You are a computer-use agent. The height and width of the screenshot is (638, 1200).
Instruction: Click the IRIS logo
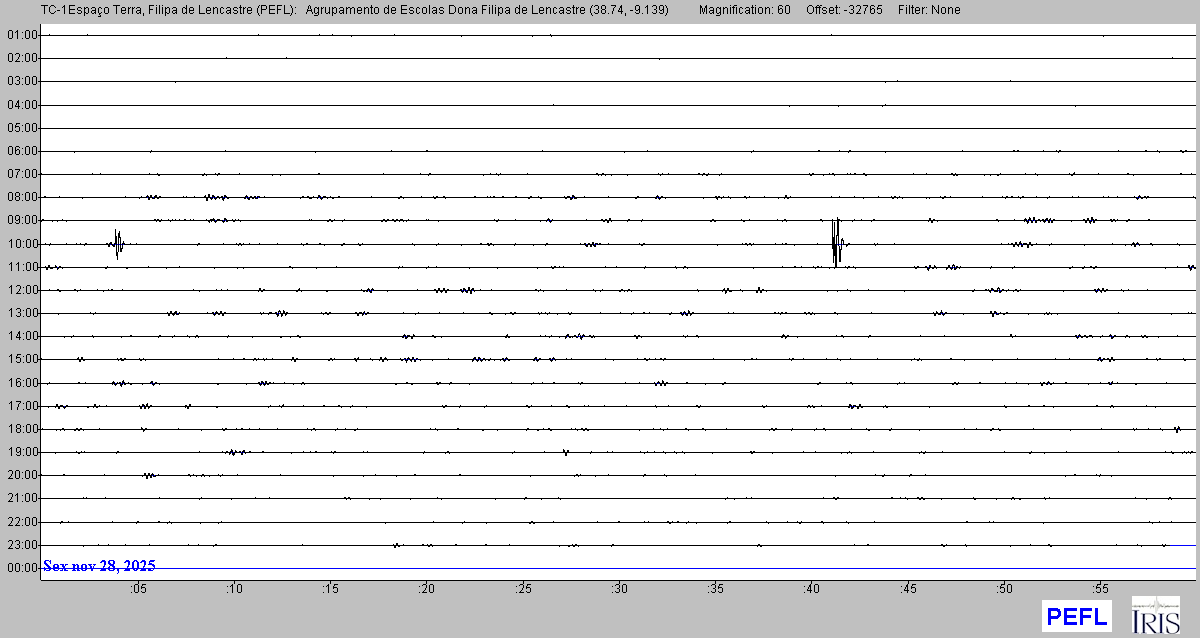pos(1155,615)
